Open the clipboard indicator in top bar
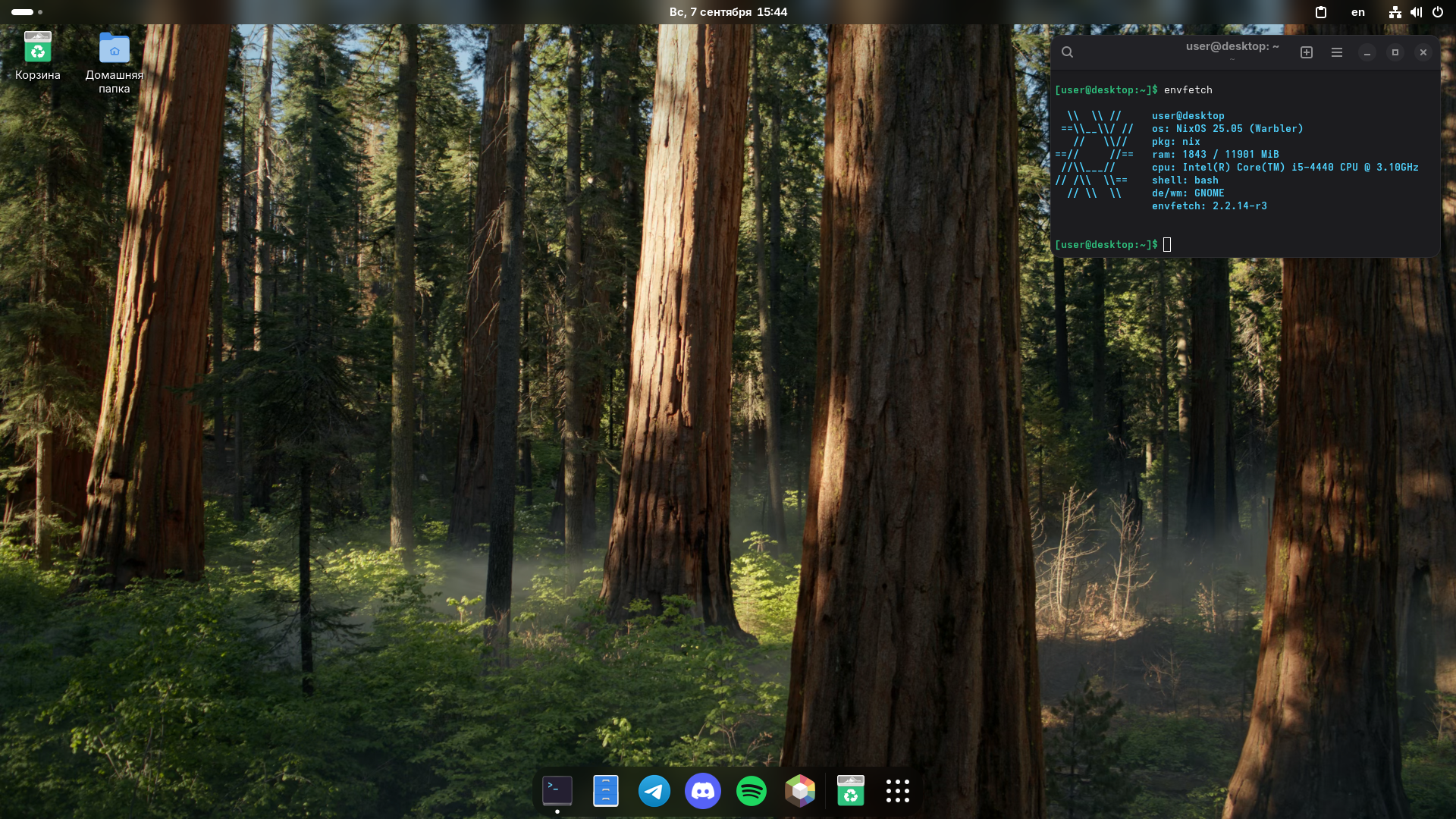Screen dimensions: 1456x819 (1320, 12)
